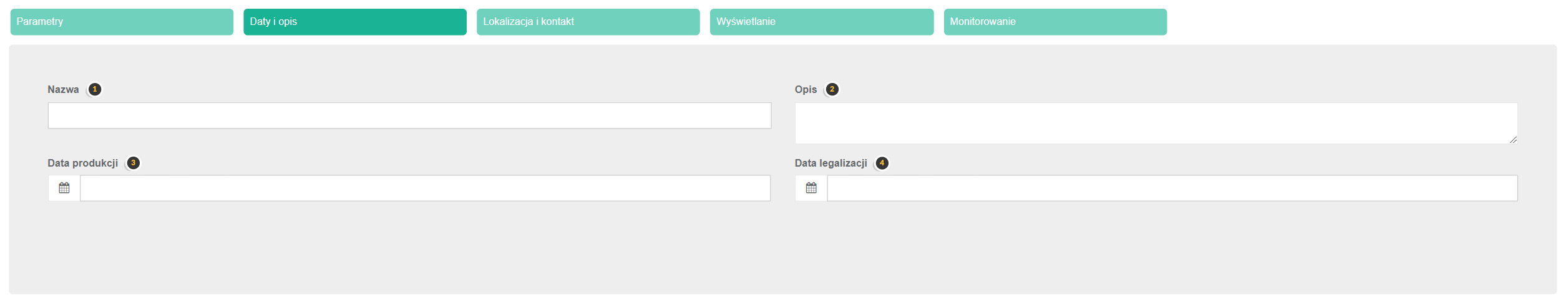1568x302 pixels.
Task: Open calendar picker for Data produkcji
Action: 64,188
